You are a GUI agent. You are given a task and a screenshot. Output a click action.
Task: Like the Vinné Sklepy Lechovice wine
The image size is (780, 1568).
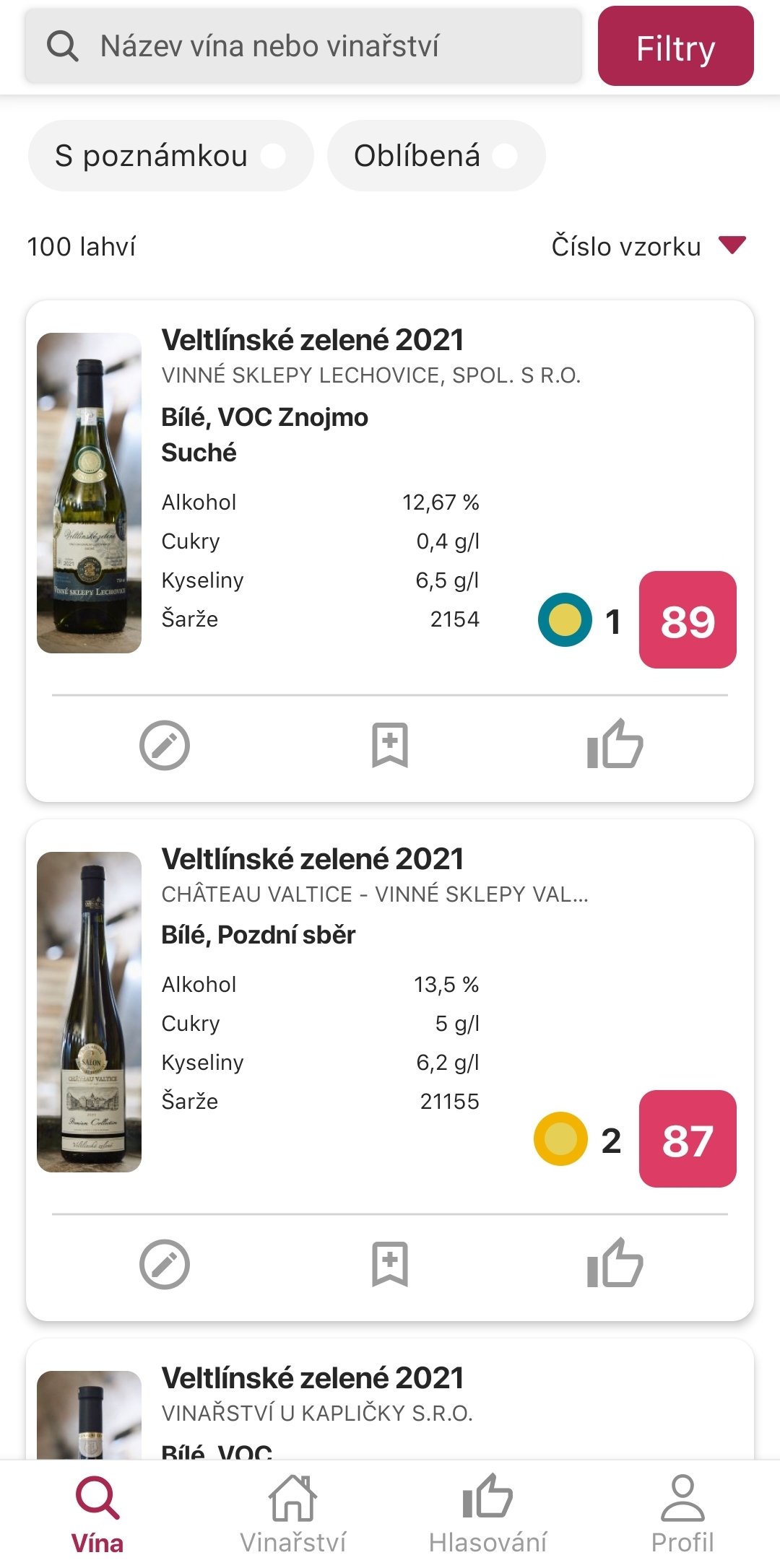[615, 744]
